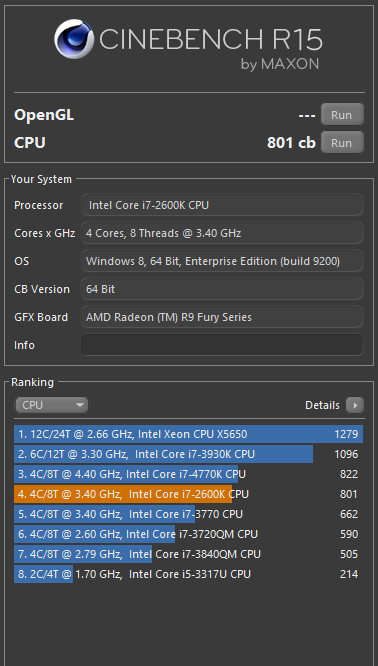Image resolution: width=378 pixels, height=666 pixels.
Task: Click the Details label in Ranking
Action: tap(322, 406)
